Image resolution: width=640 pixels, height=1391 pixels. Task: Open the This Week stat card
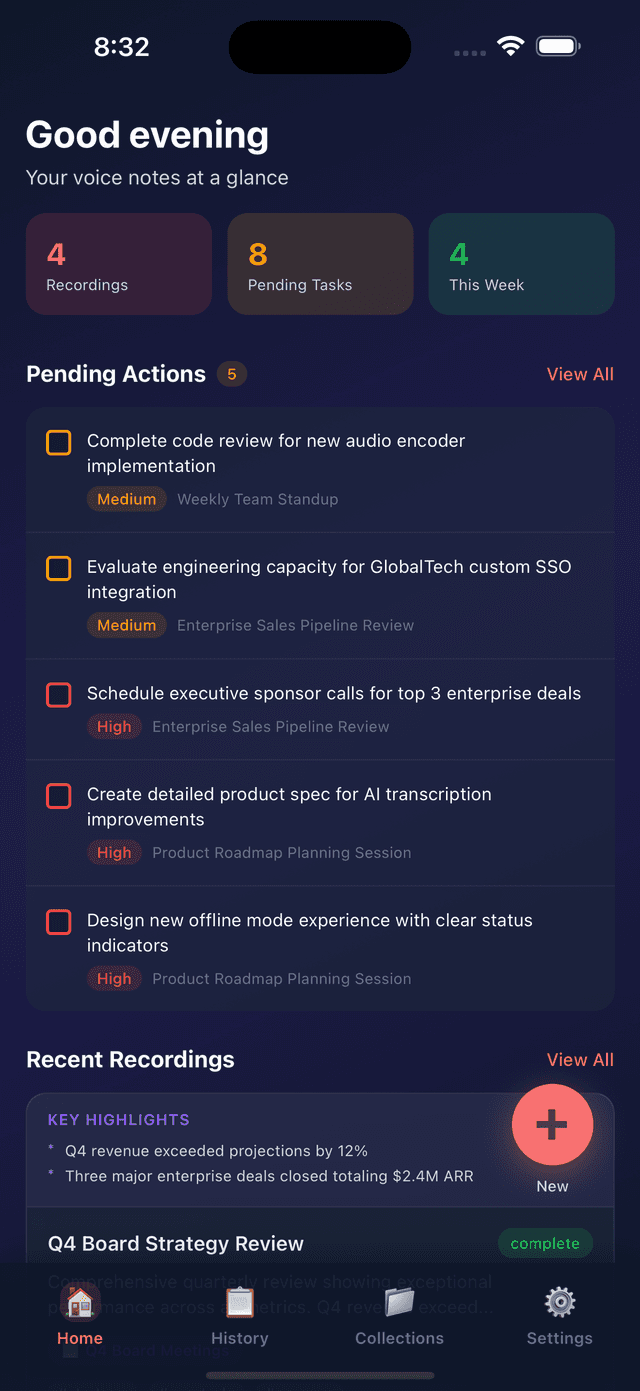click(x=521, y=264)
